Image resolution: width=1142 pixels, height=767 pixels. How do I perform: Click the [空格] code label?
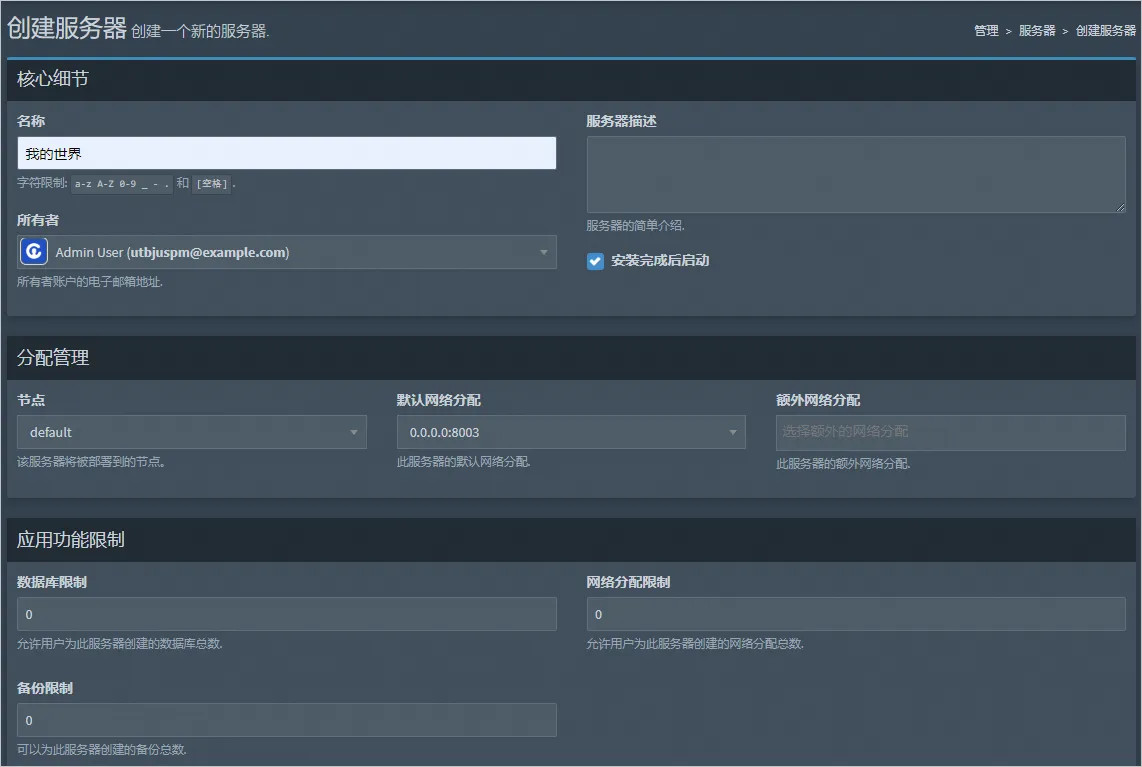pyautogui.click(x=212, y=184)
